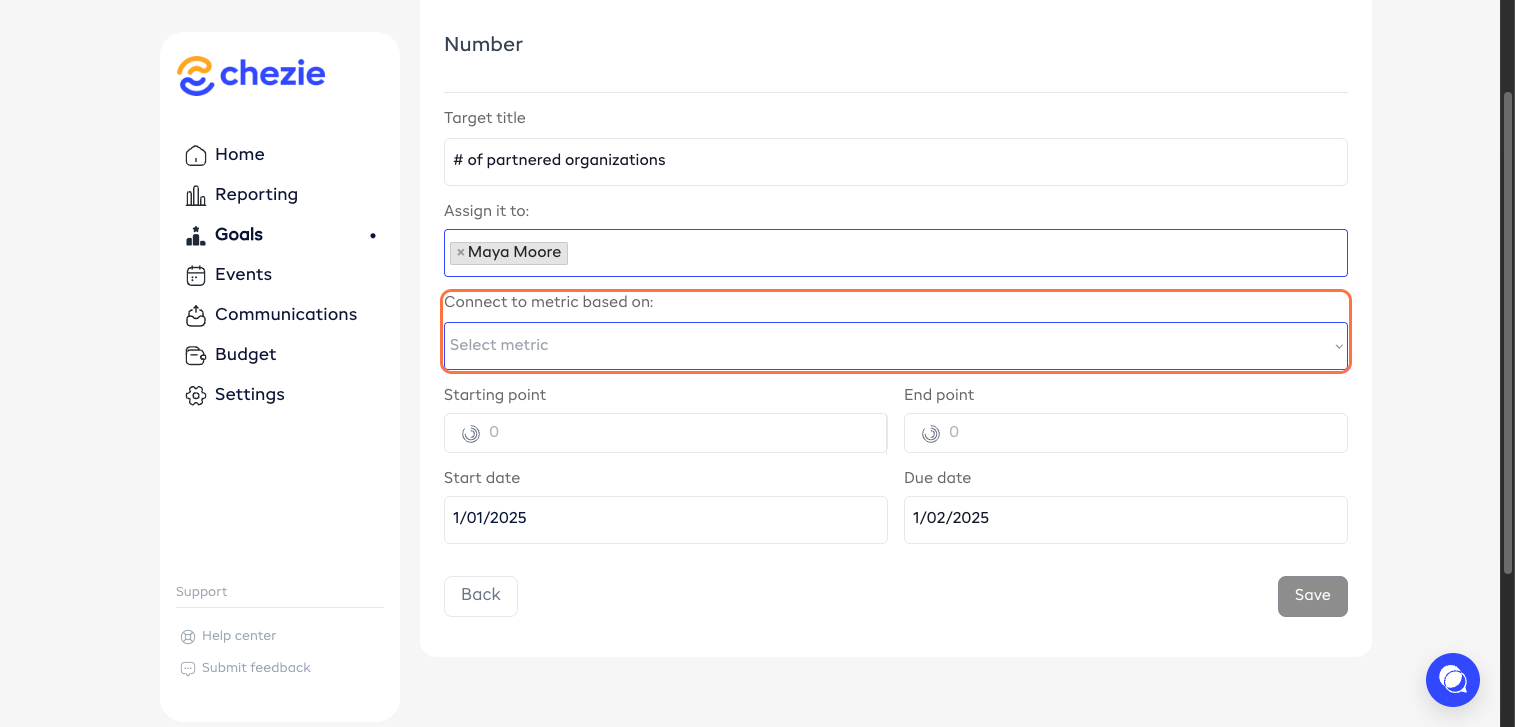Open the chat support bubble
Image resolution: width=1515 pixels, height=727 pixels.
[1452, 680]
